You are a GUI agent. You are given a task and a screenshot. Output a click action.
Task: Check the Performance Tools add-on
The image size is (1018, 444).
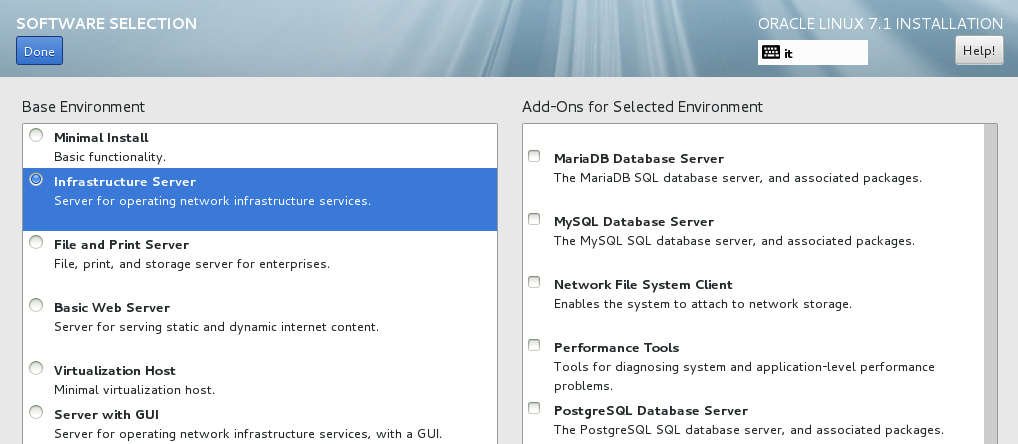coord(534,345)
